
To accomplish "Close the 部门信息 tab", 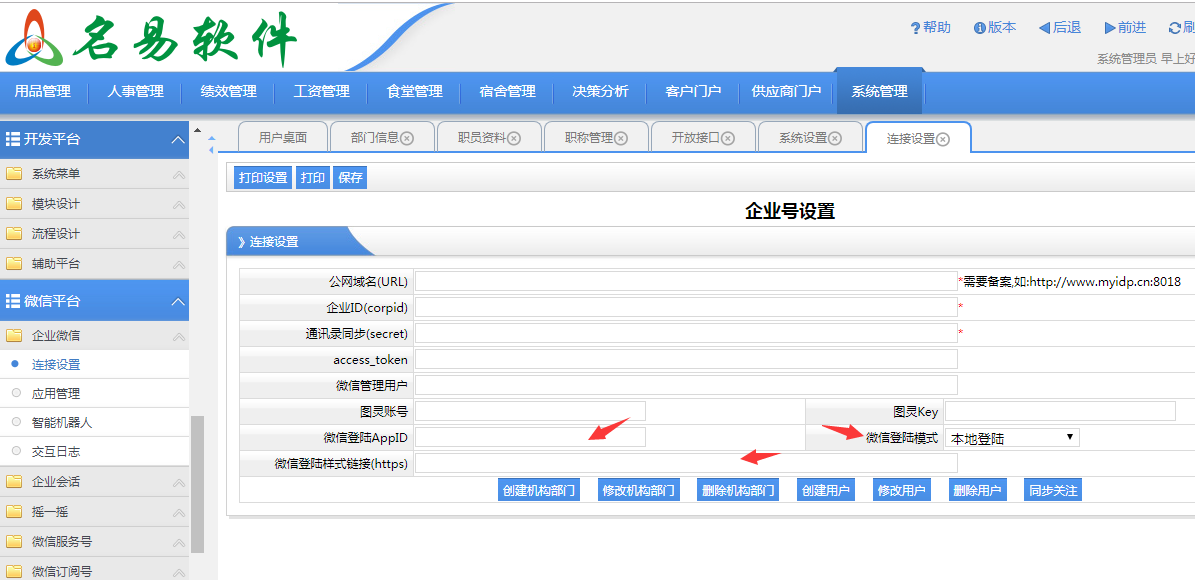I will tap(407, 139).
